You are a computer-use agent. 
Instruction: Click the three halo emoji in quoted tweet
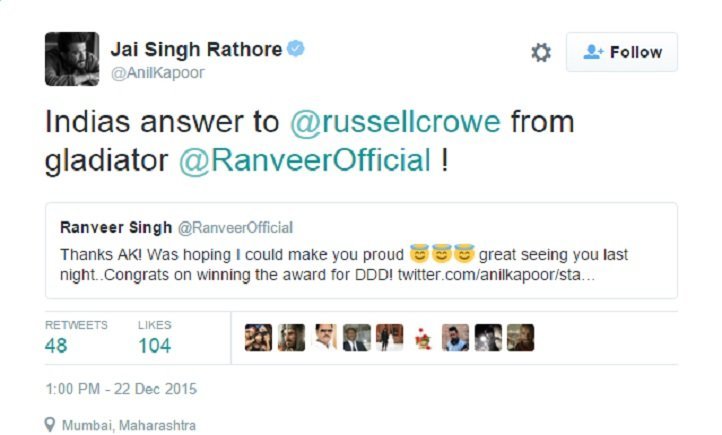tap(442, 254)
